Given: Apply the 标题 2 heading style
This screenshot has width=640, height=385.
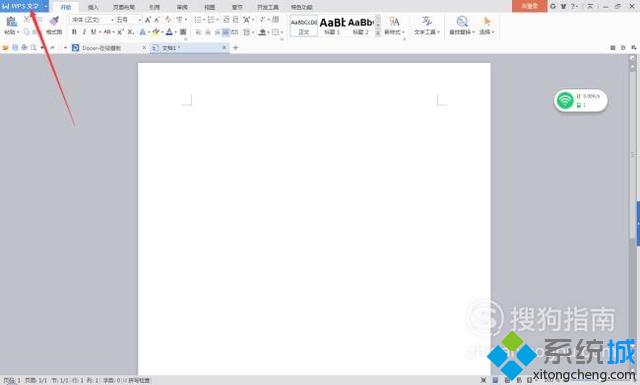Looking at the screenshot, I should click(361, 26).
